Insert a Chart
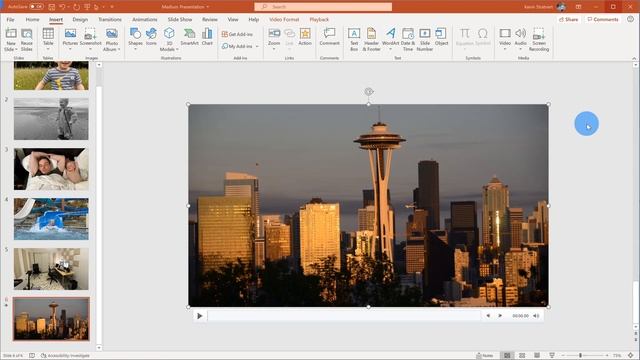Screen dimensions: 640x360 pos(207,37)
